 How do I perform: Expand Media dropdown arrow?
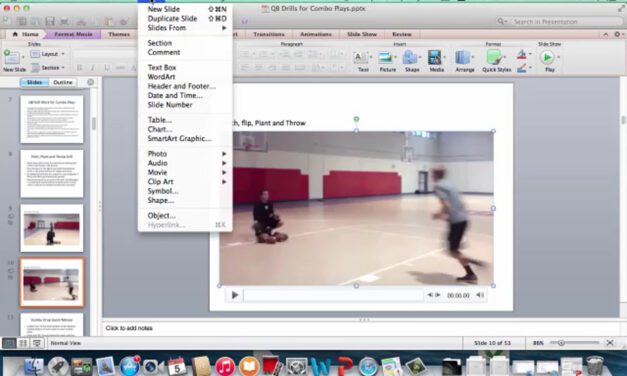(445, 58)
